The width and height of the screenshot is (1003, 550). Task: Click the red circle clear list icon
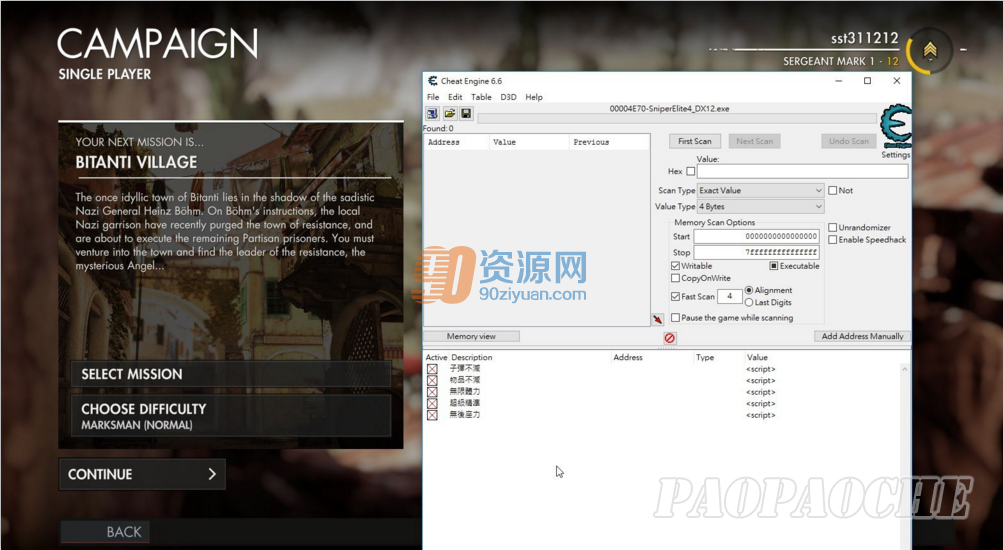(670, 338)
